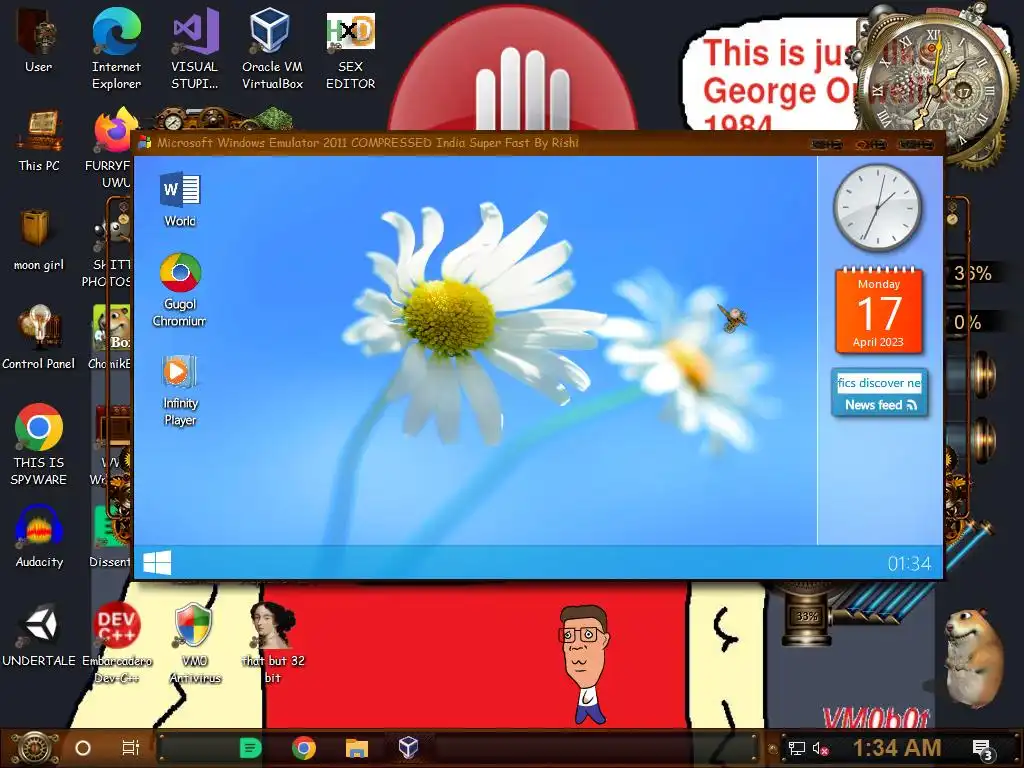Launch UNDERTALE Unity shortcut
Viewport: 1024px width, 768px height.
39,635
